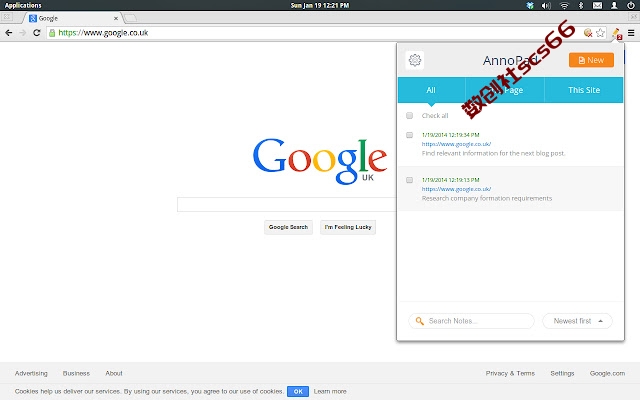Select note text 'Find relevant information for the next blog post.'
The height and width of the screenshot is (400, 640).
click(493, 153)
